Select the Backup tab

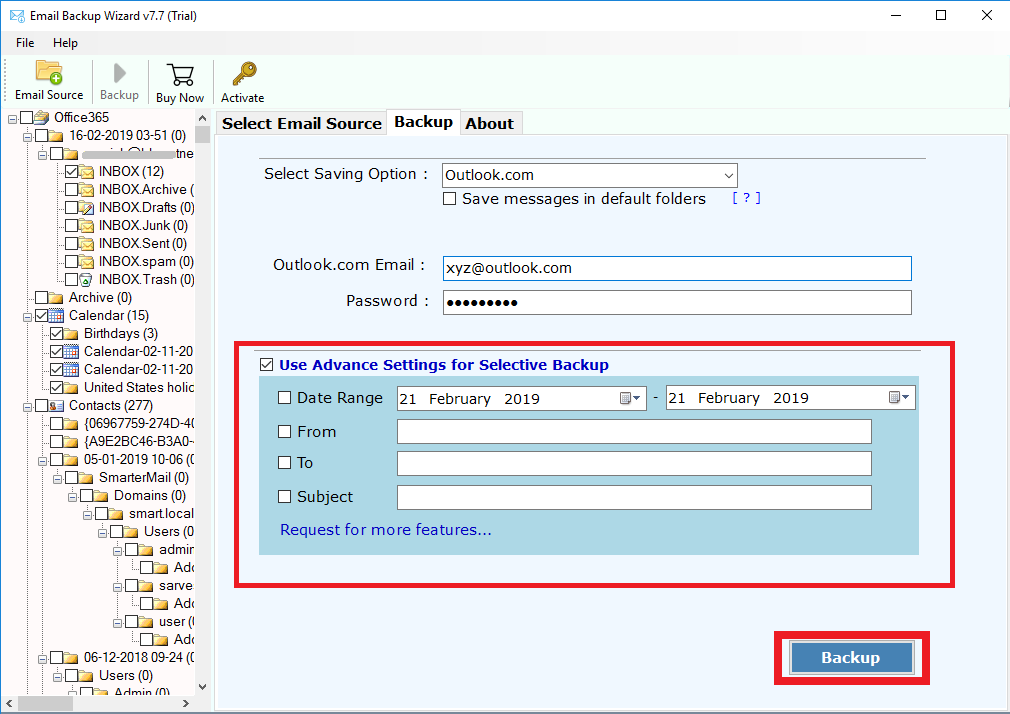423,122
